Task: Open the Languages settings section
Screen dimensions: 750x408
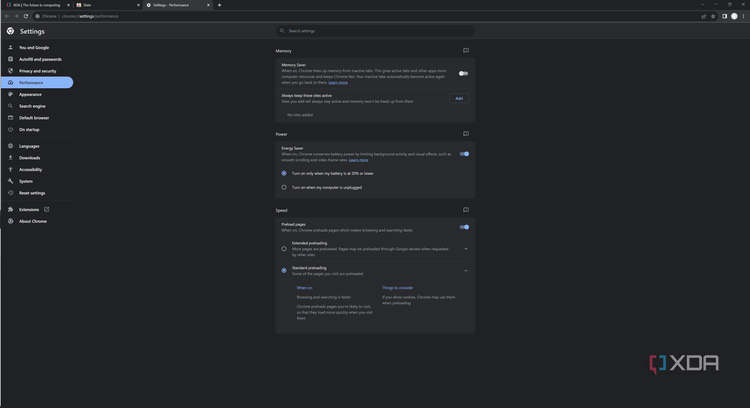Action: [x=29, y=146]
